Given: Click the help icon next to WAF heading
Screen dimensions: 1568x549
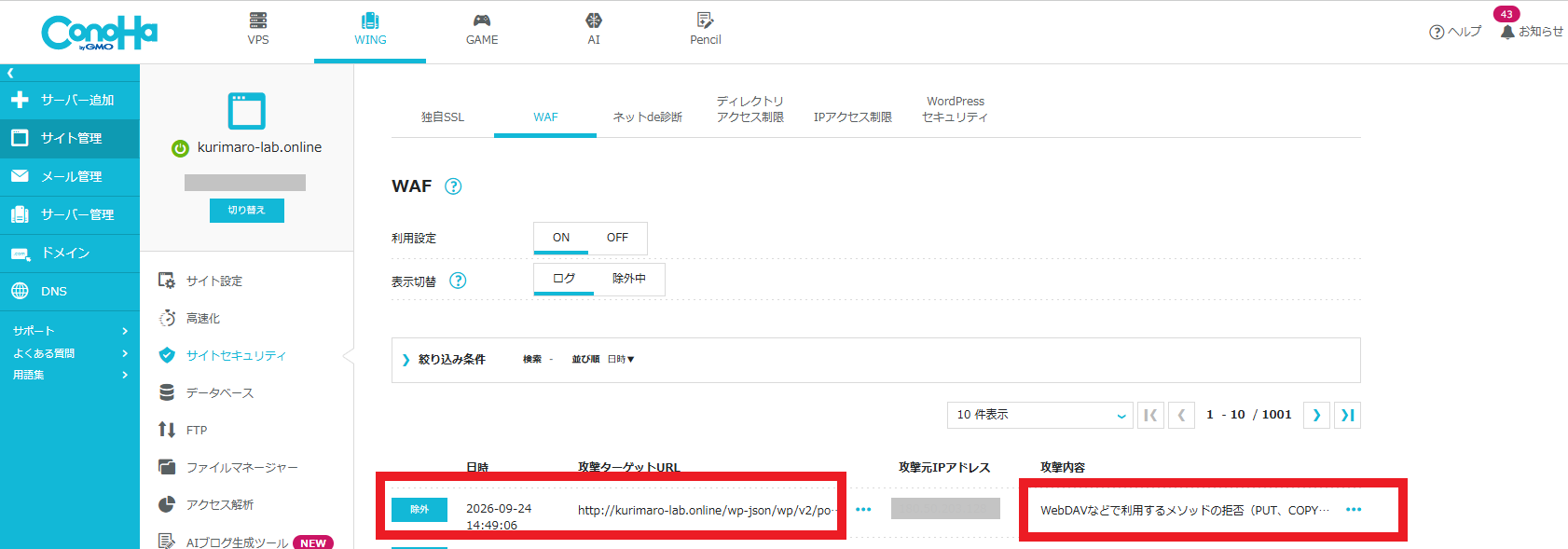Looking at the screenshot, I should pos(453,186).
